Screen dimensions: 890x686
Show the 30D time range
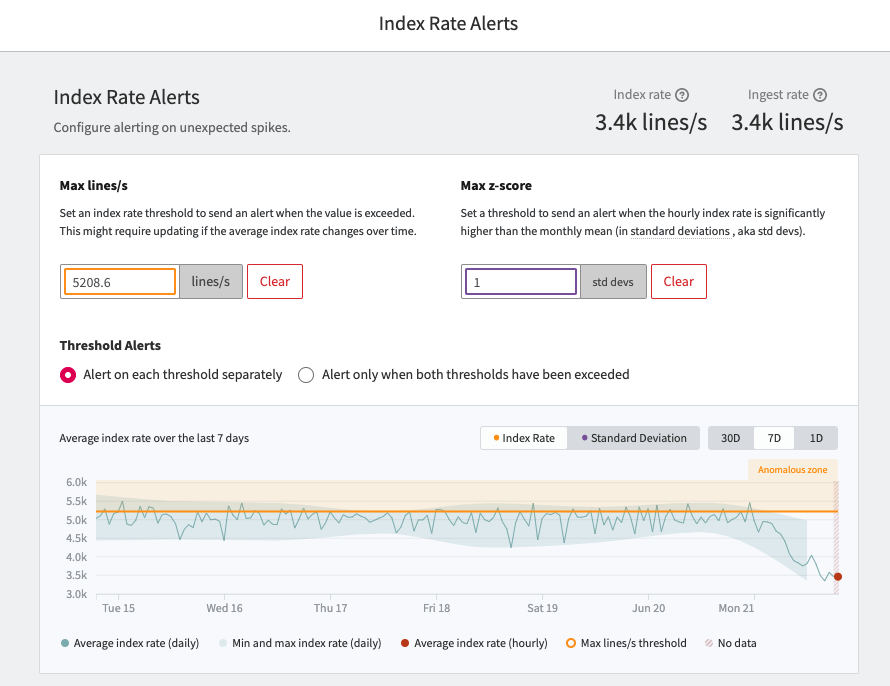tap(731, 438)
